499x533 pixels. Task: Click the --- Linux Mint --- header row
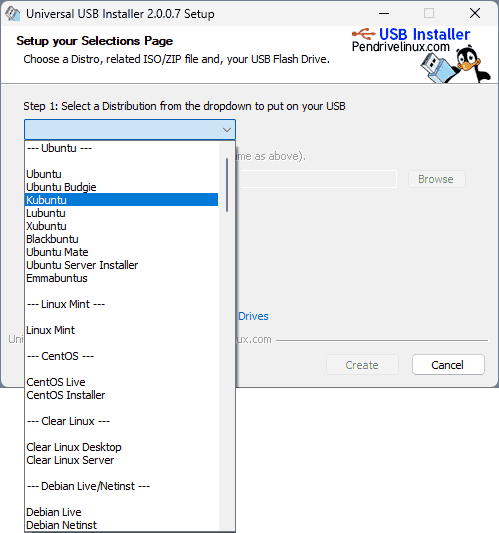click(121, 304)
